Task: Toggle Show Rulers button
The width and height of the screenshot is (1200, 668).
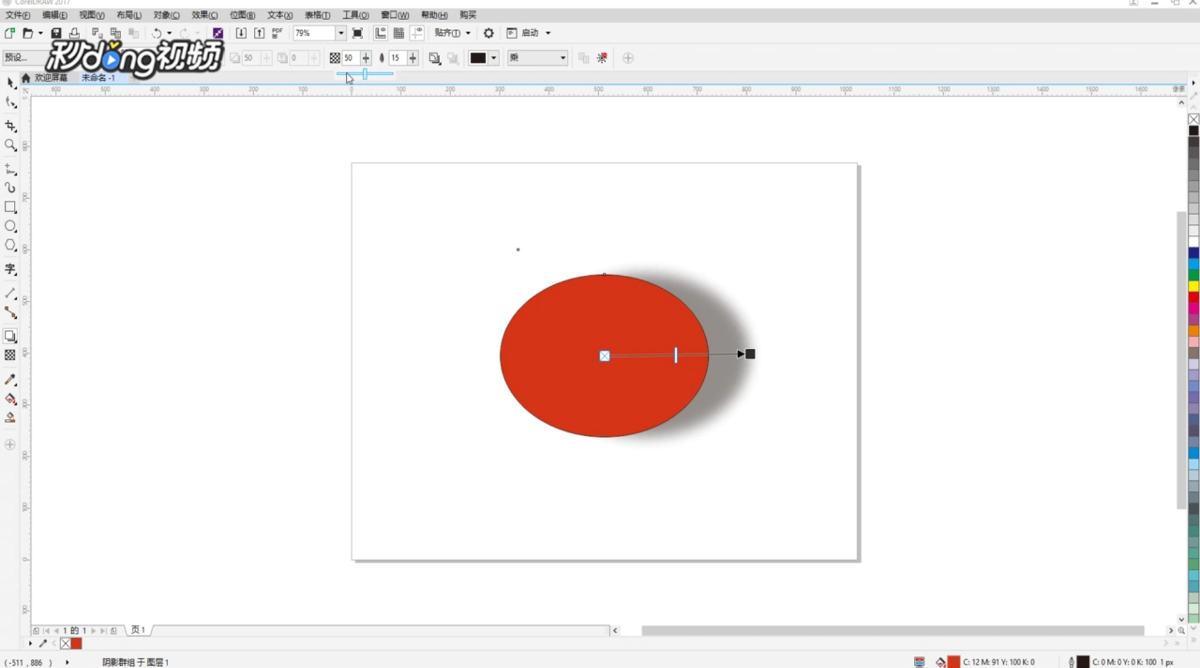Action: tap(381, 33)
